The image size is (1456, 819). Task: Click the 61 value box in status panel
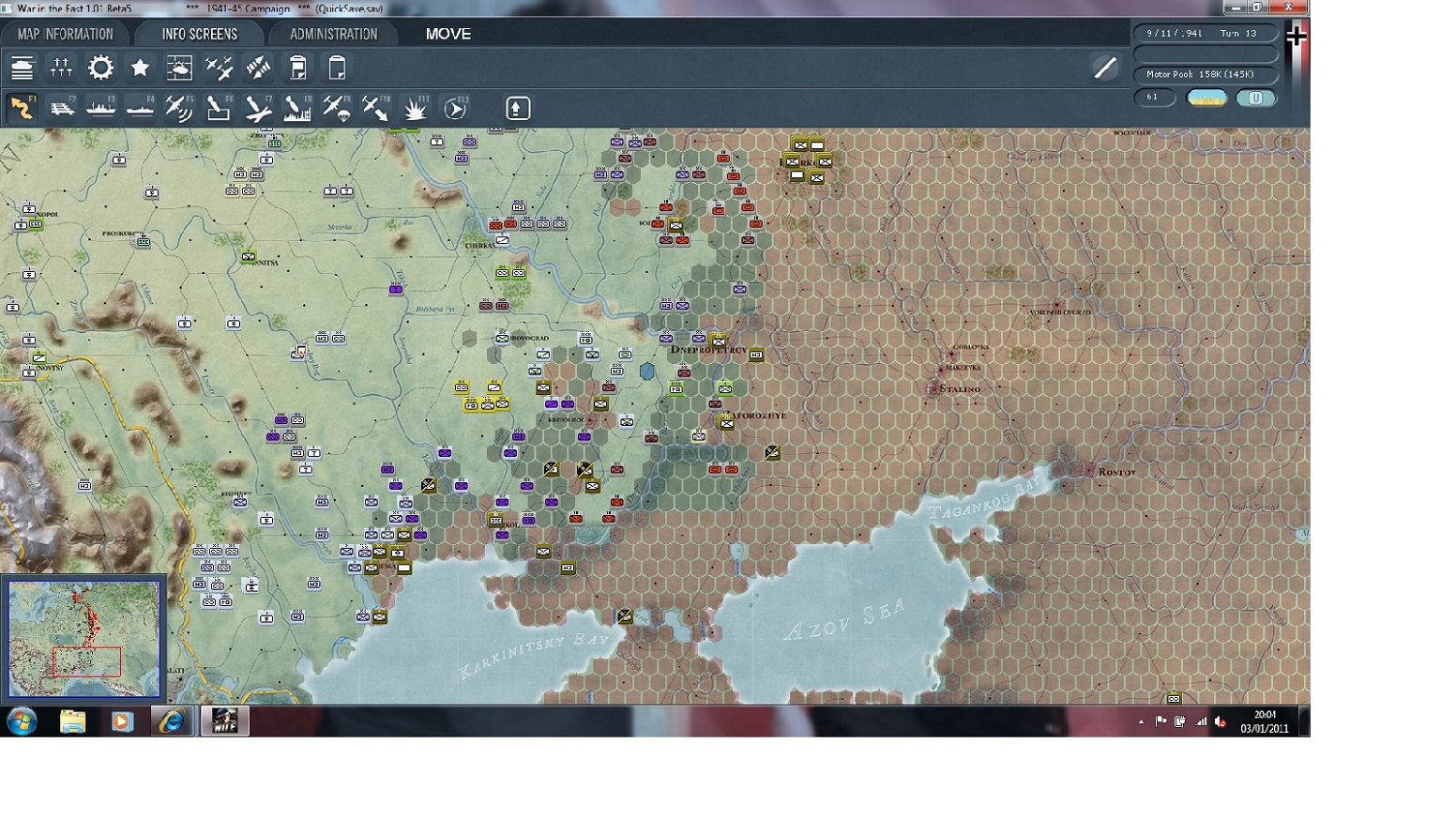pos(1154,98)
